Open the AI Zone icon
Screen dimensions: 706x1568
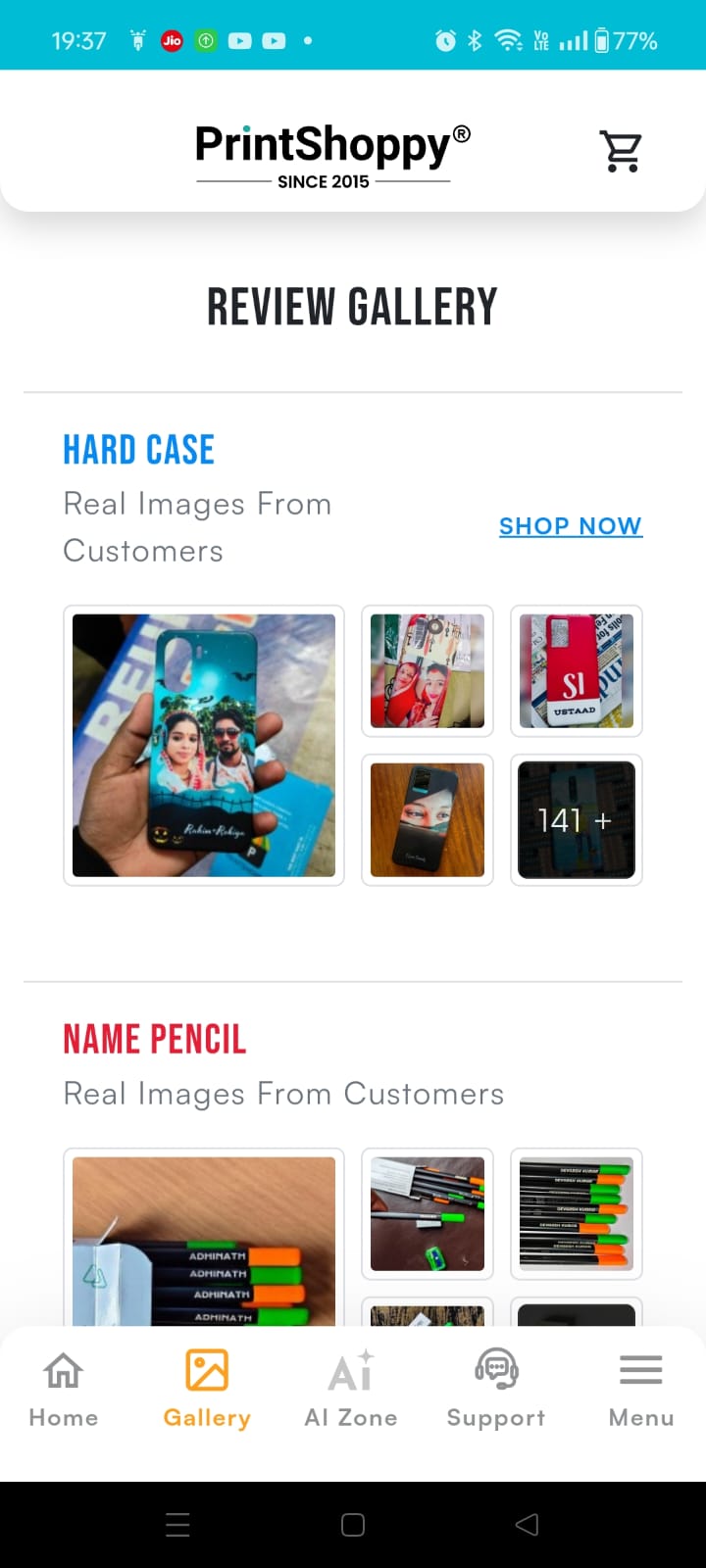click(351, 1370)
